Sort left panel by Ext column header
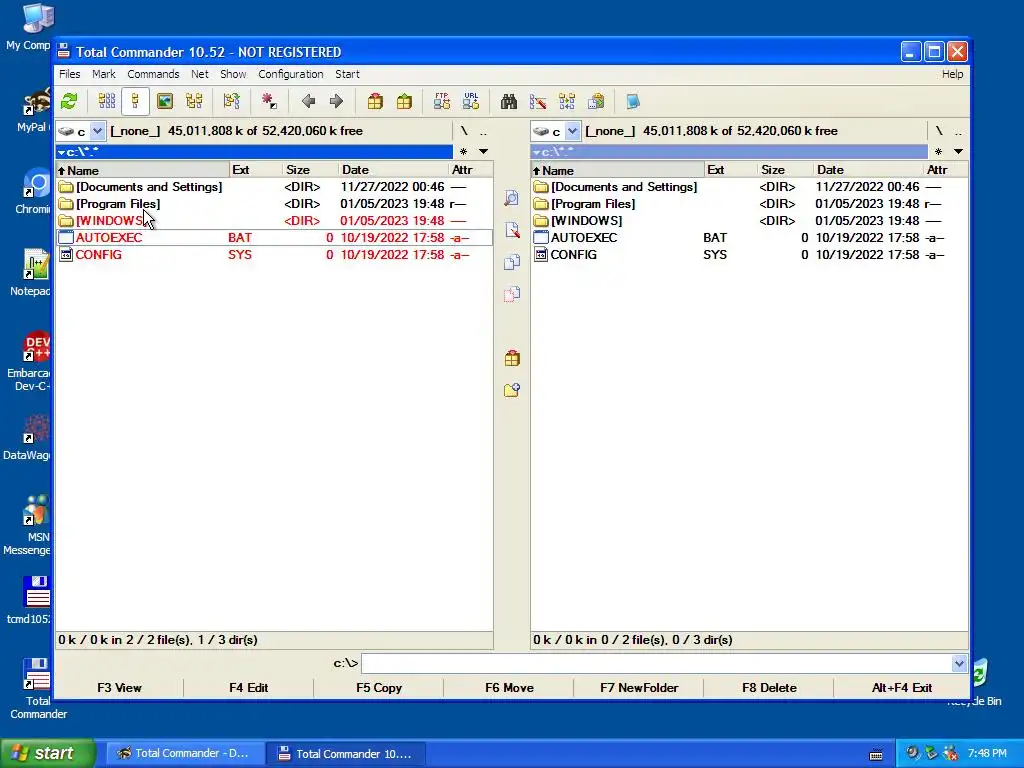The image size is (1024, 768). click(x=255, y=170)
